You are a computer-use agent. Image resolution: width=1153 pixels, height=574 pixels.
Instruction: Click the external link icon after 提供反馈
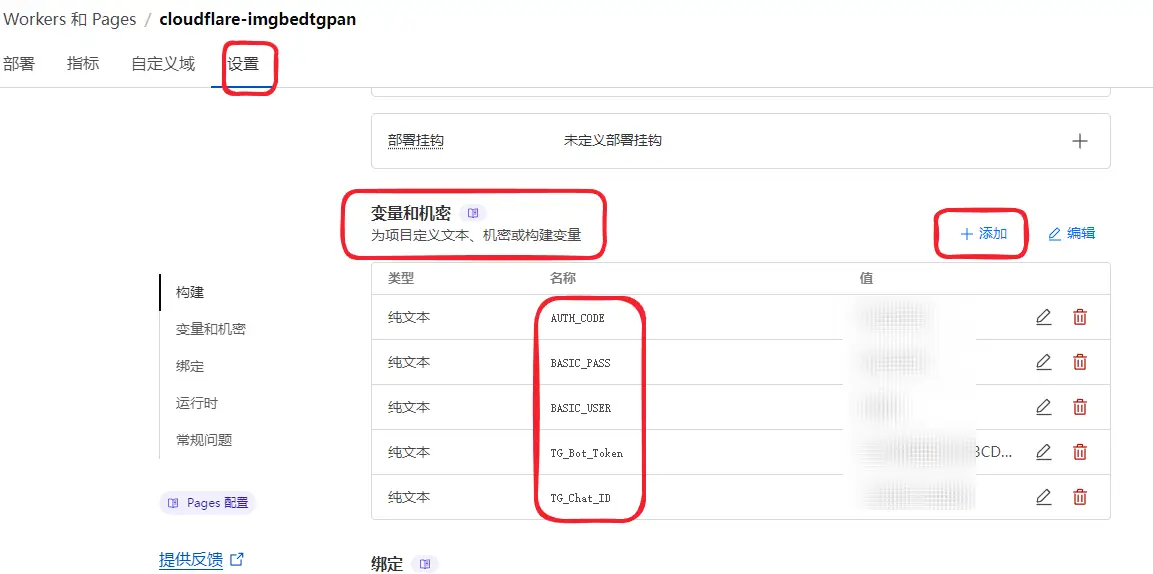237,560
